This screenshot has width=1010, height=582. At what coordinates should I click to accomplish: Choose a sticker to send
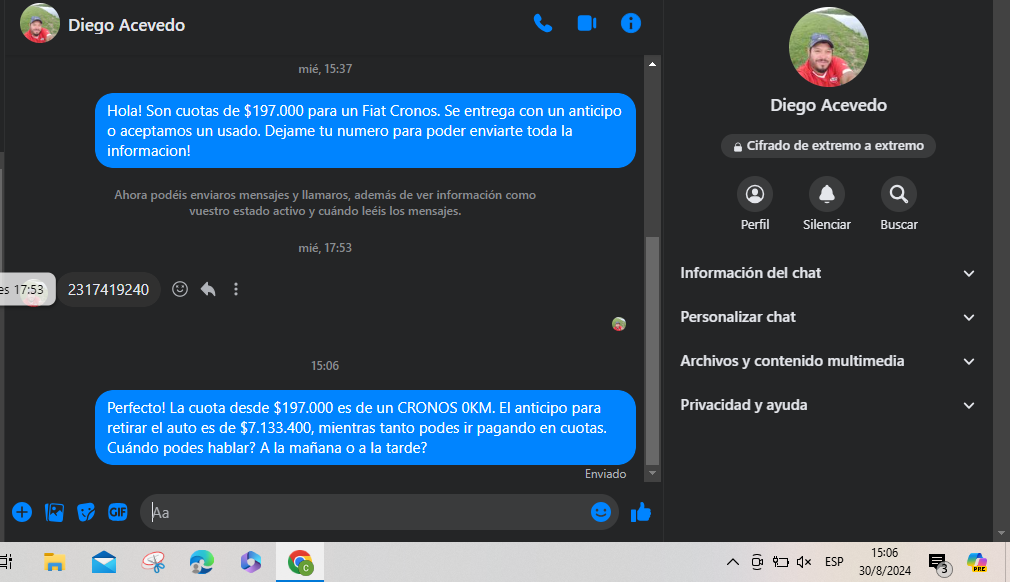[x=86, y=512]
